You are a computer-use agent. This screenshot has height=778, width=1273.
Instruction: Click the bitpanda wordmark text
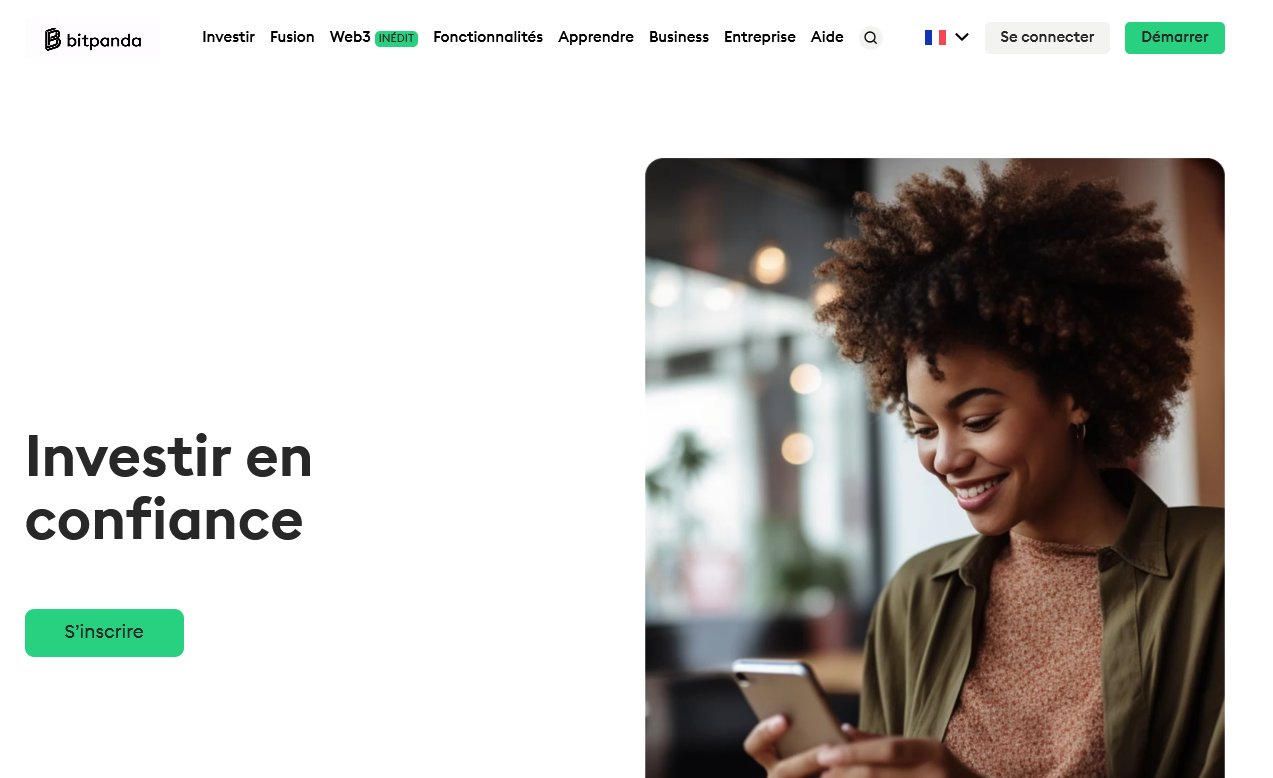(104, 40)
